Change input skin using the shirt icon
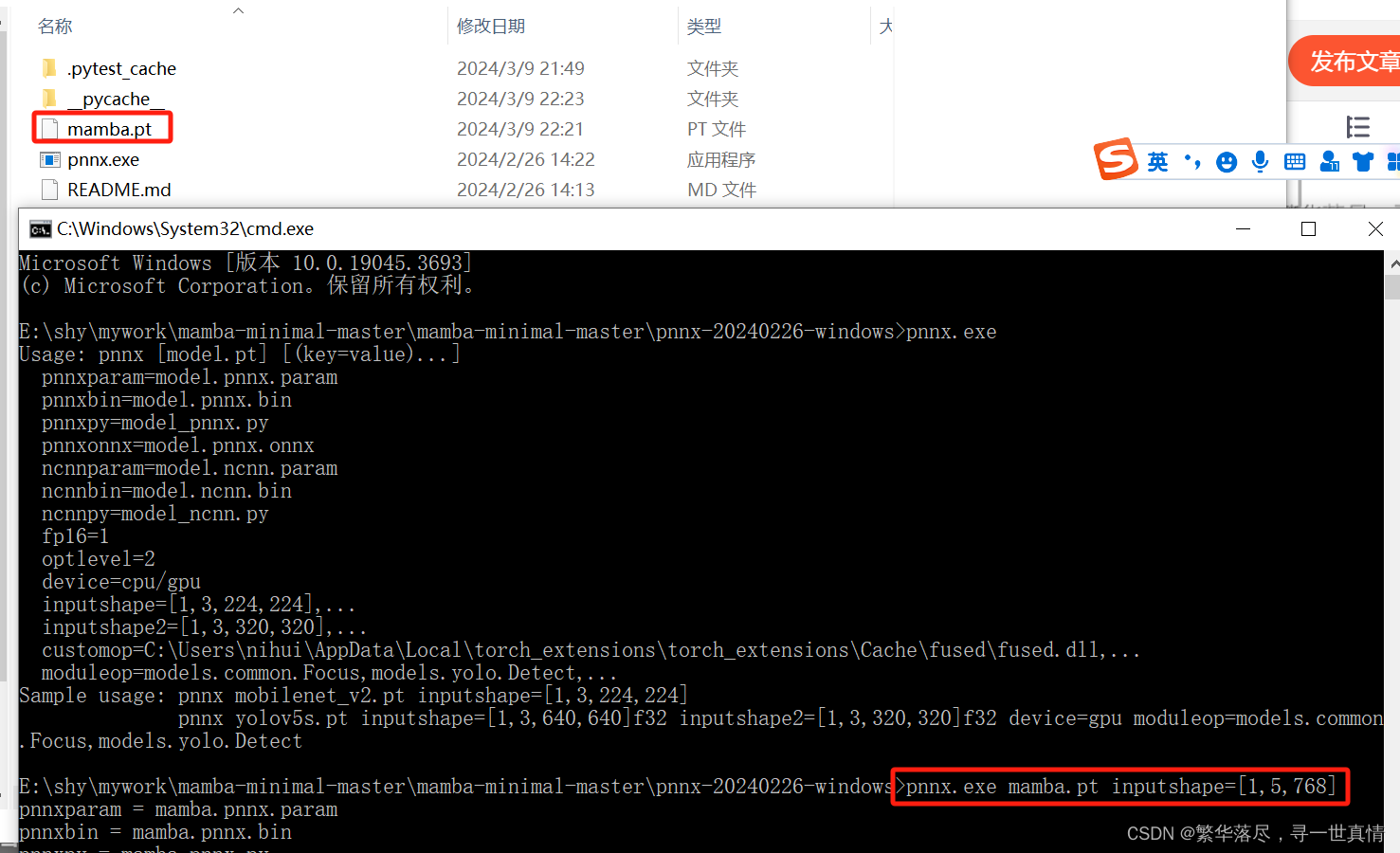This screenshot has width=1400, height=853. 1363,161
